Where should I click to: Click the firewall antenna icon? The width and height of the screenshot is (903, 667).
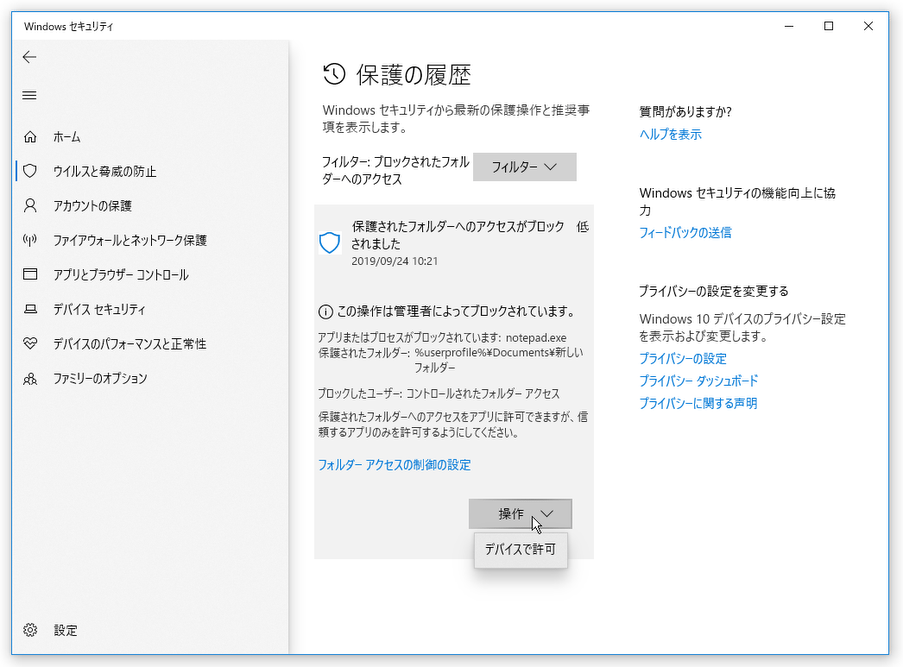pyautogui.click(x=30, y=240)
